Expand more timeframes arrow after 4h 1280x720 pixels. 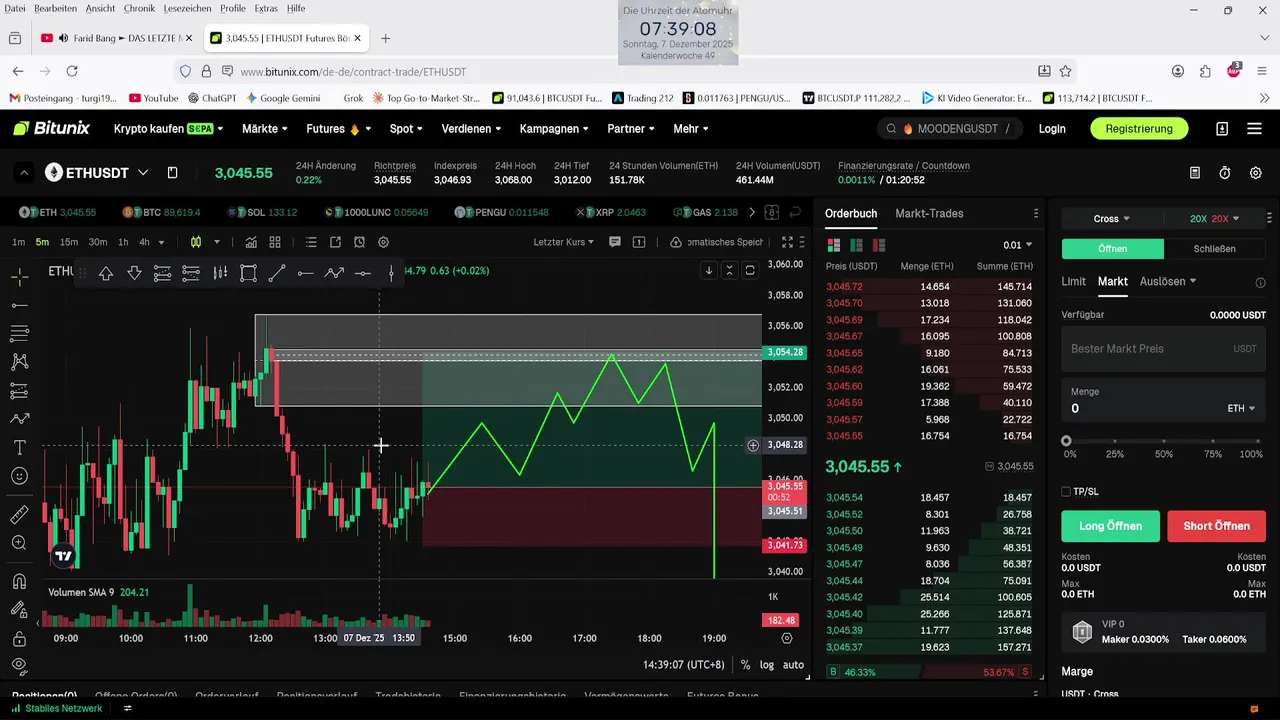pos(161,242)
